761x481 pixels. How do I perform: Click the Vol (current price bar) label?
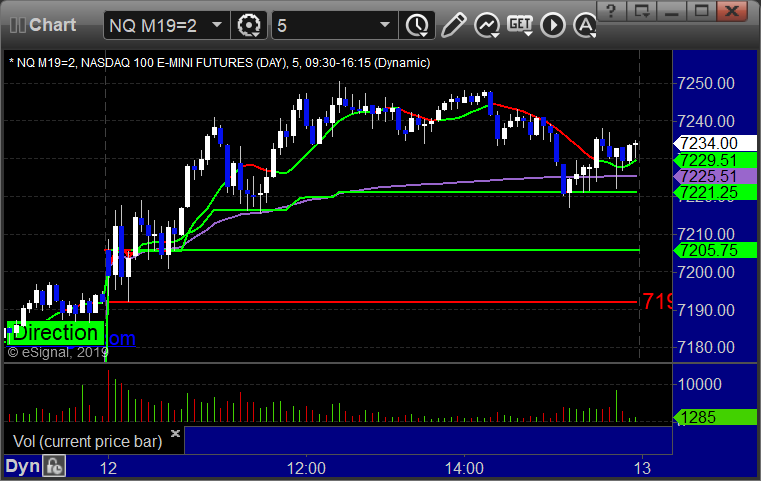[x=87, y=441]
